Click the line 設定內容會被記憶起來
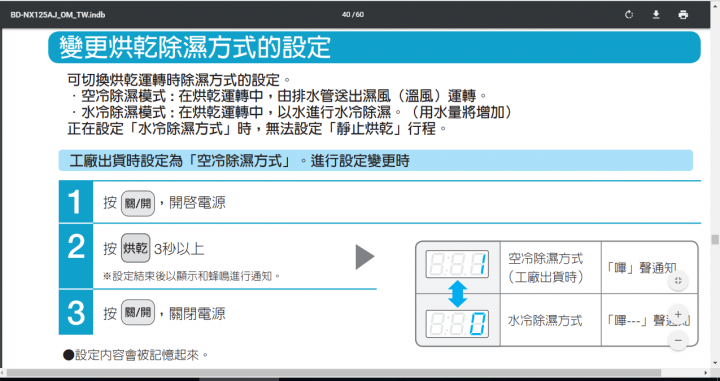 point(135,355)
